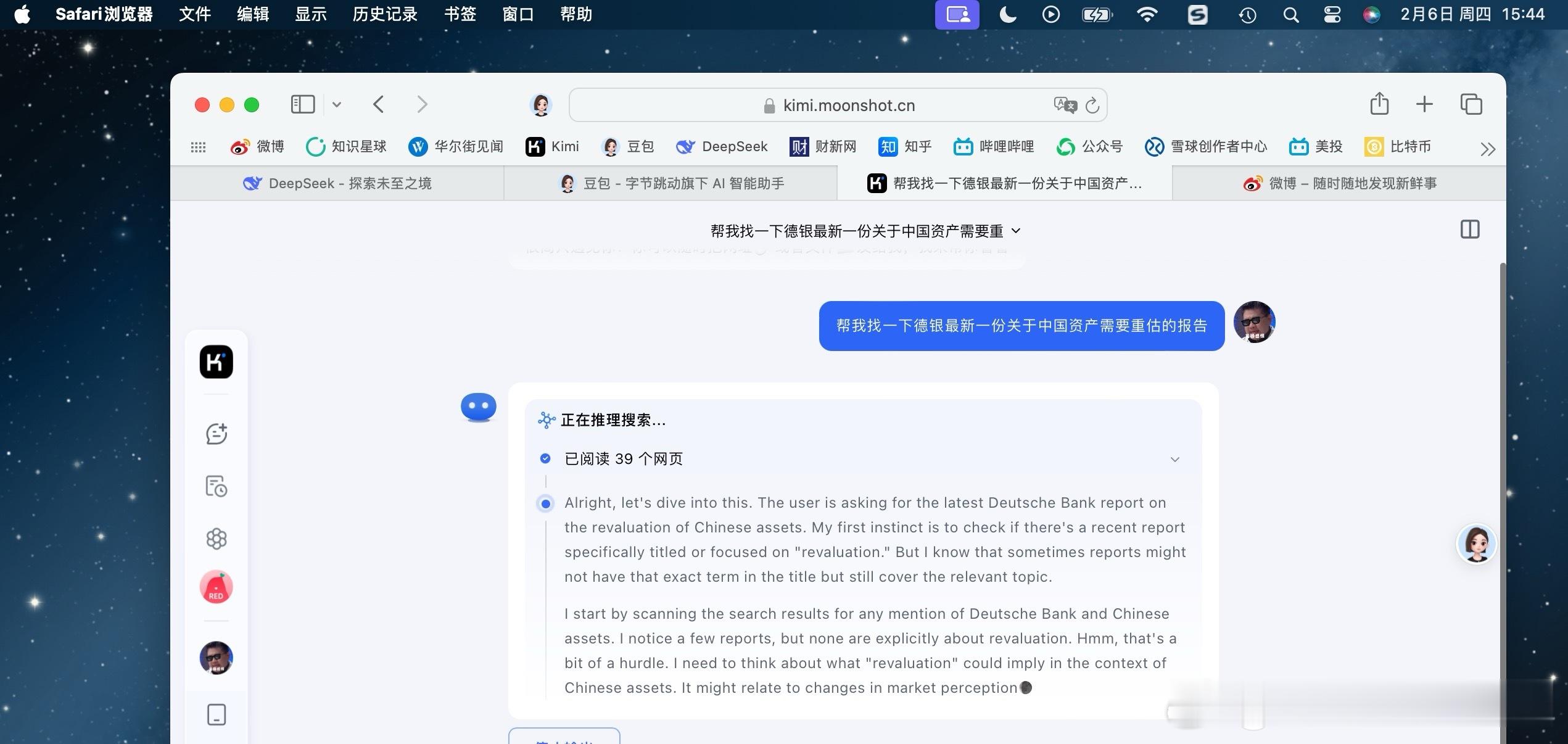
Task: Show more bookmarks overflow chevron
Action: coord(1488,149)
